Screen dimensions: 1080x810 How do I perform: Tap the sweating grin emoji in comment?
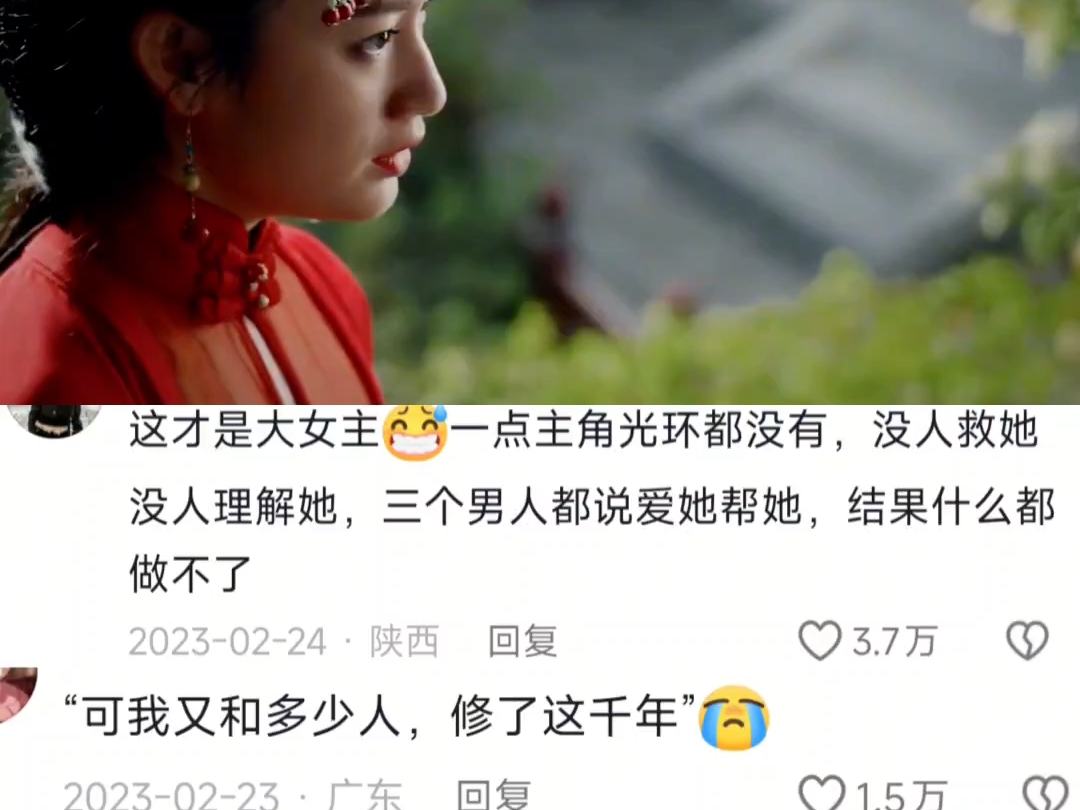(415, 433)
